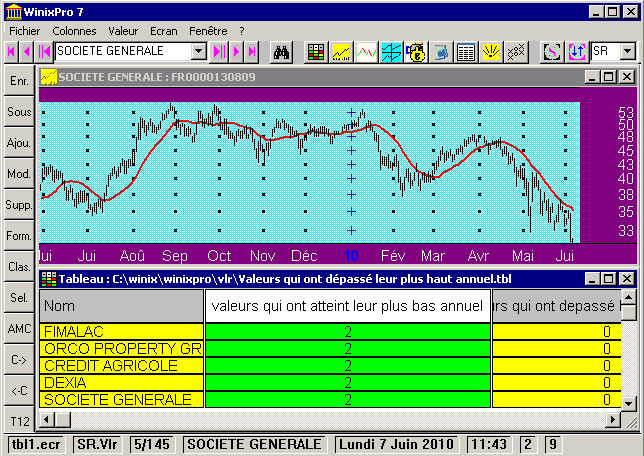Image resolution: width=644 pixels, height=456 pixels.
Task: Click the WinixPro 7 bank building icon
Action: click(14, 12)
